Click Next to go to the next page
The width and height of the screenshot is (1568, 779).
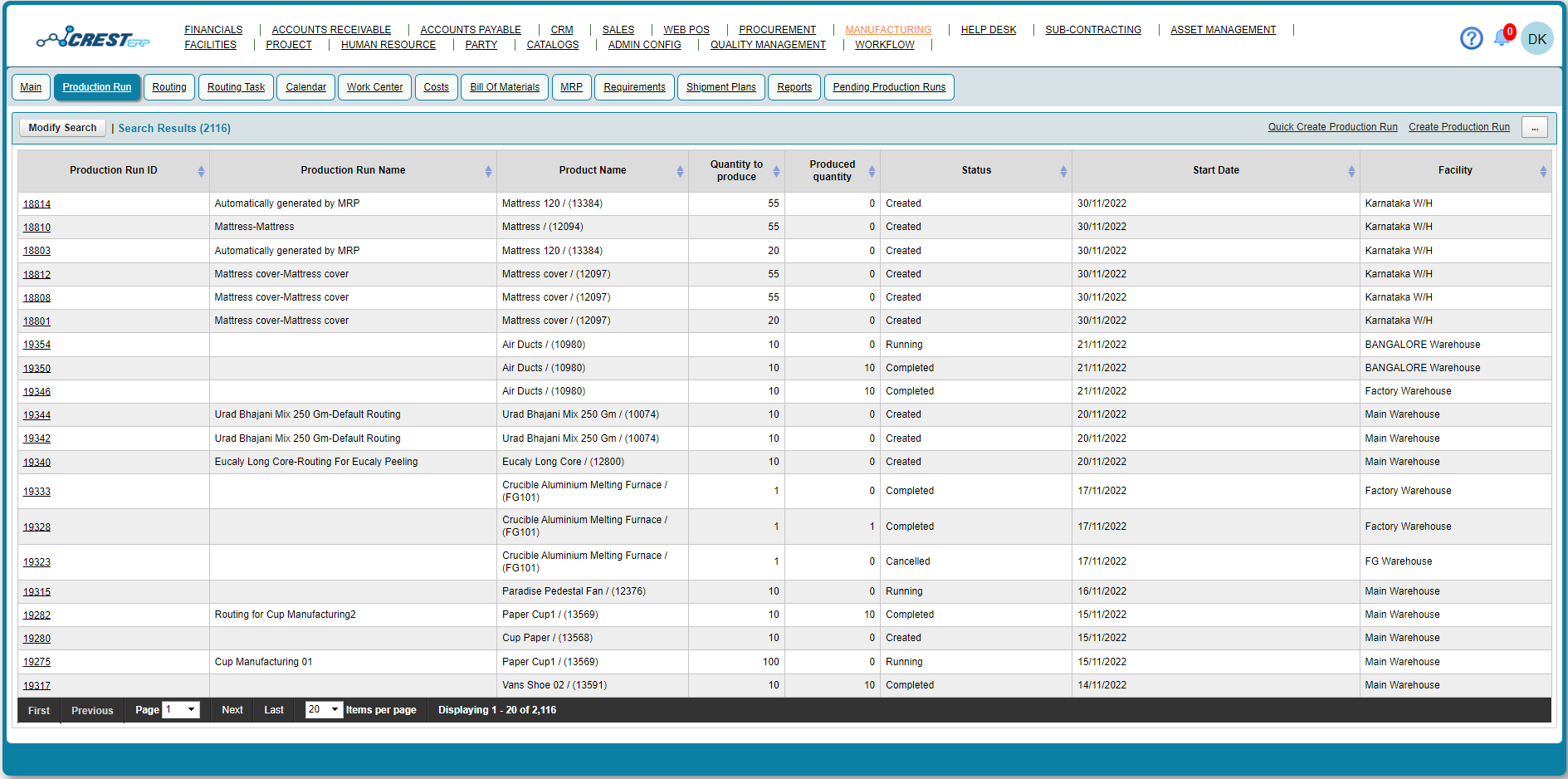click(x=232, y=710)
